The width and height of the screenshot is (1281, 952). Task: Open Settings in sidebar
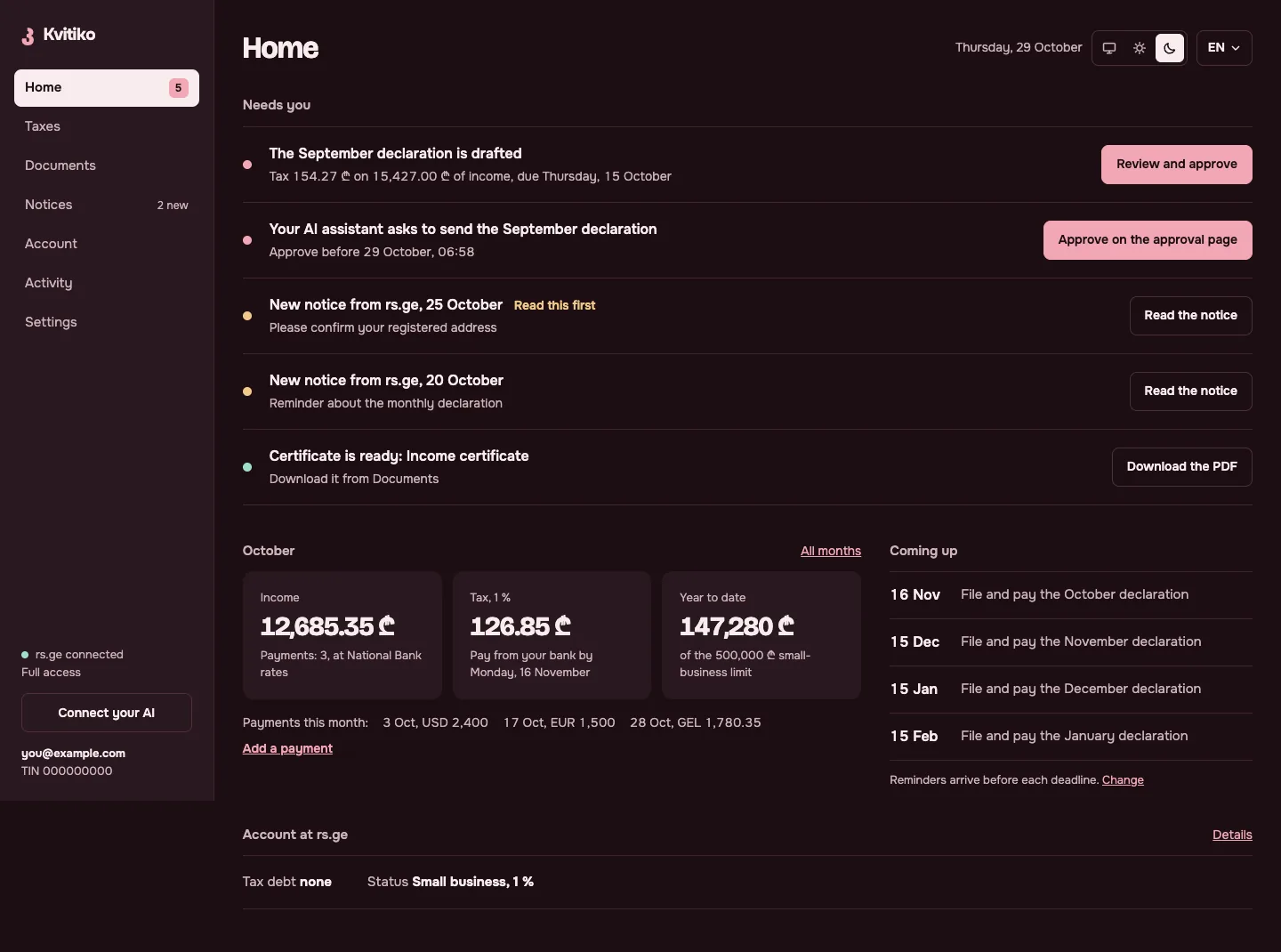[107, 322]
